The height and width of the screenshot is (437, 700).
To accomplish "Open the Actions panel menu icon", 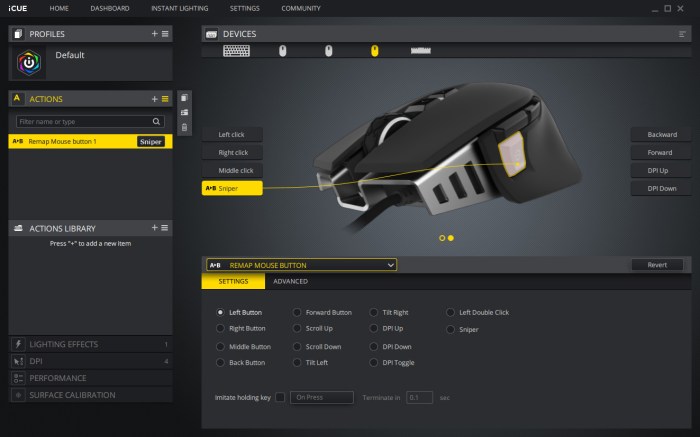I will click(165, 99).
